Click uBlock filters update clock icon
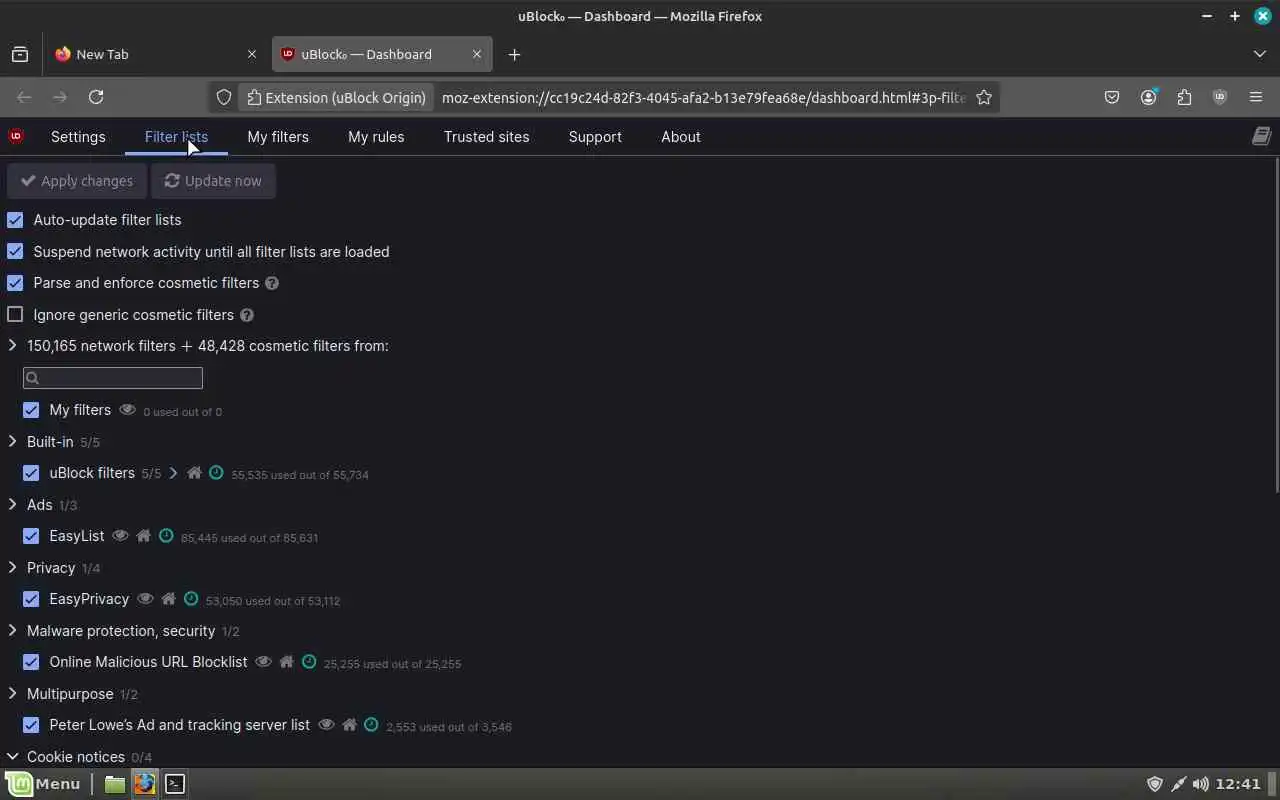This screenshot has width=1280, height=800. (216, 473)
